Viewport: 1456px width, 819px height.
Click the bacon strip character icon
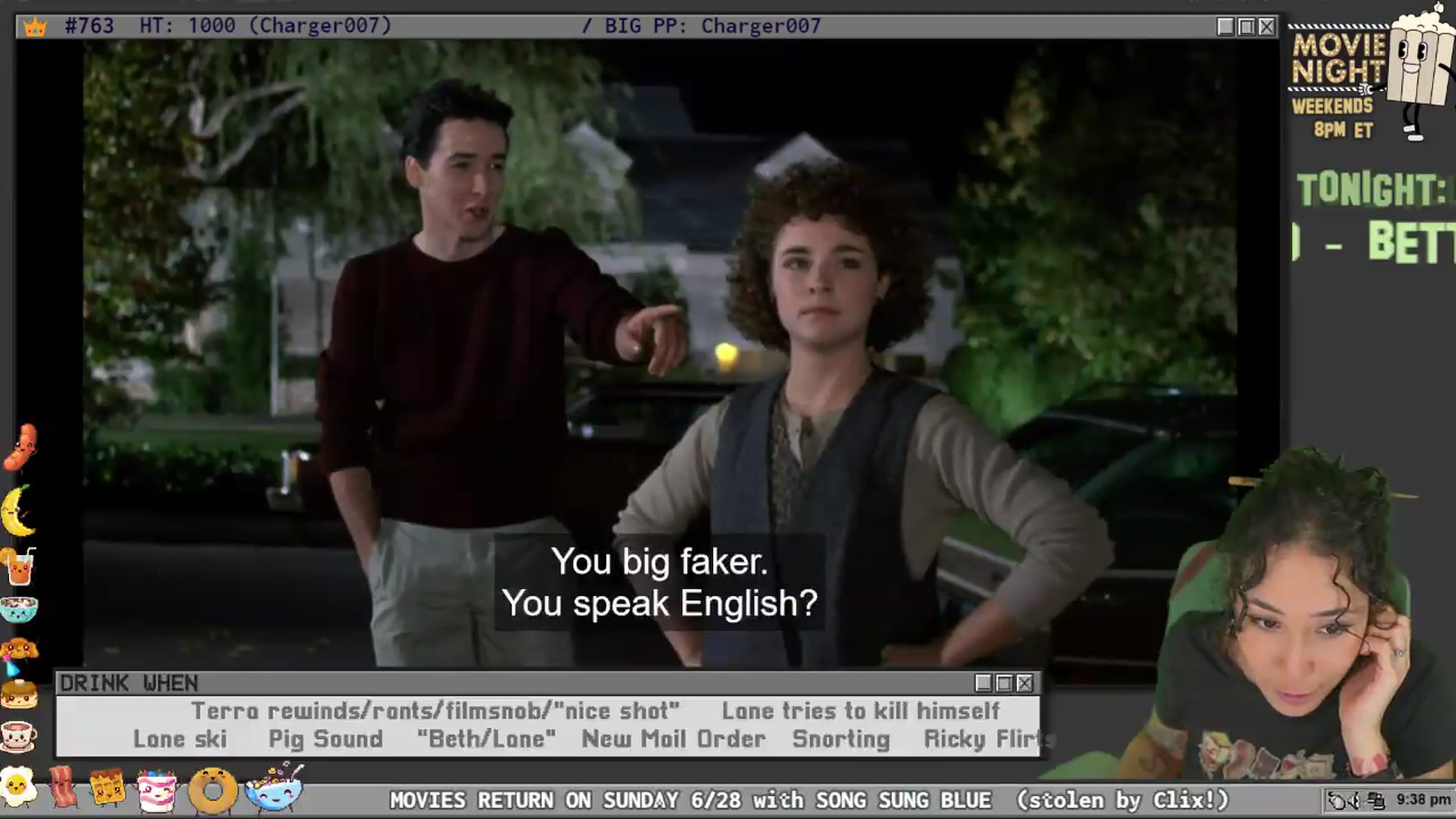point(62,787)
